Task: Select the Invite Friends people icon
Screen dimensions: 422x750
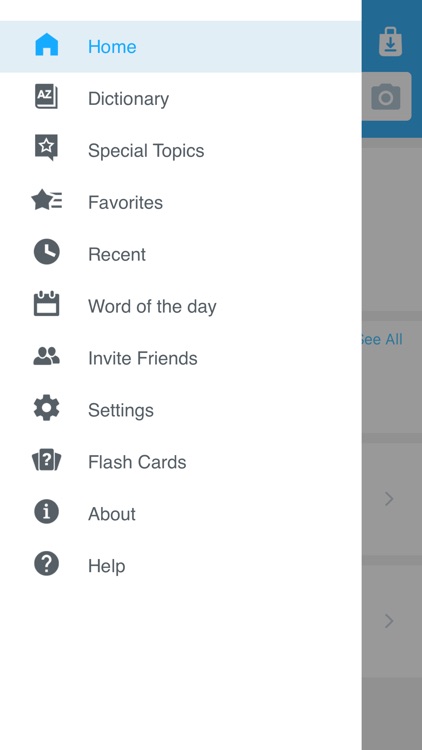Action: [46, 356]
